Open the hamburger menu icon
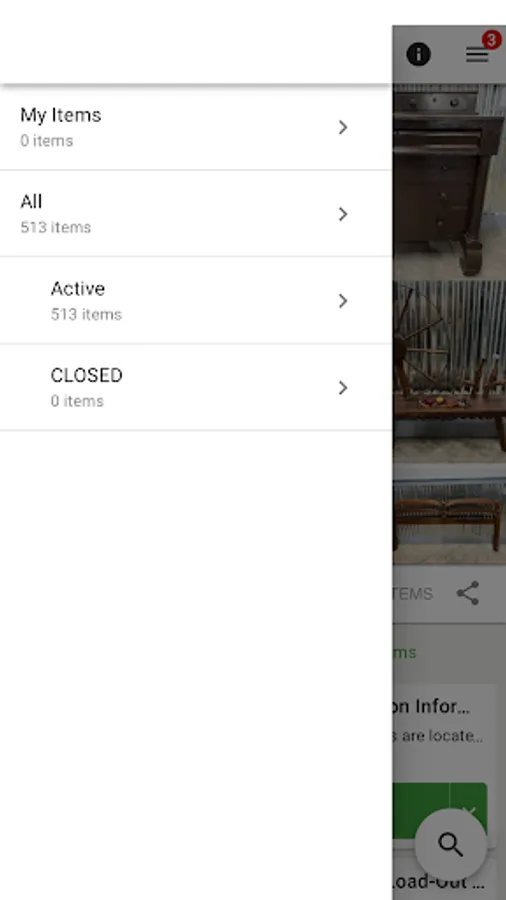Screen dimensions: 506x900 click(x=477, y=55)
